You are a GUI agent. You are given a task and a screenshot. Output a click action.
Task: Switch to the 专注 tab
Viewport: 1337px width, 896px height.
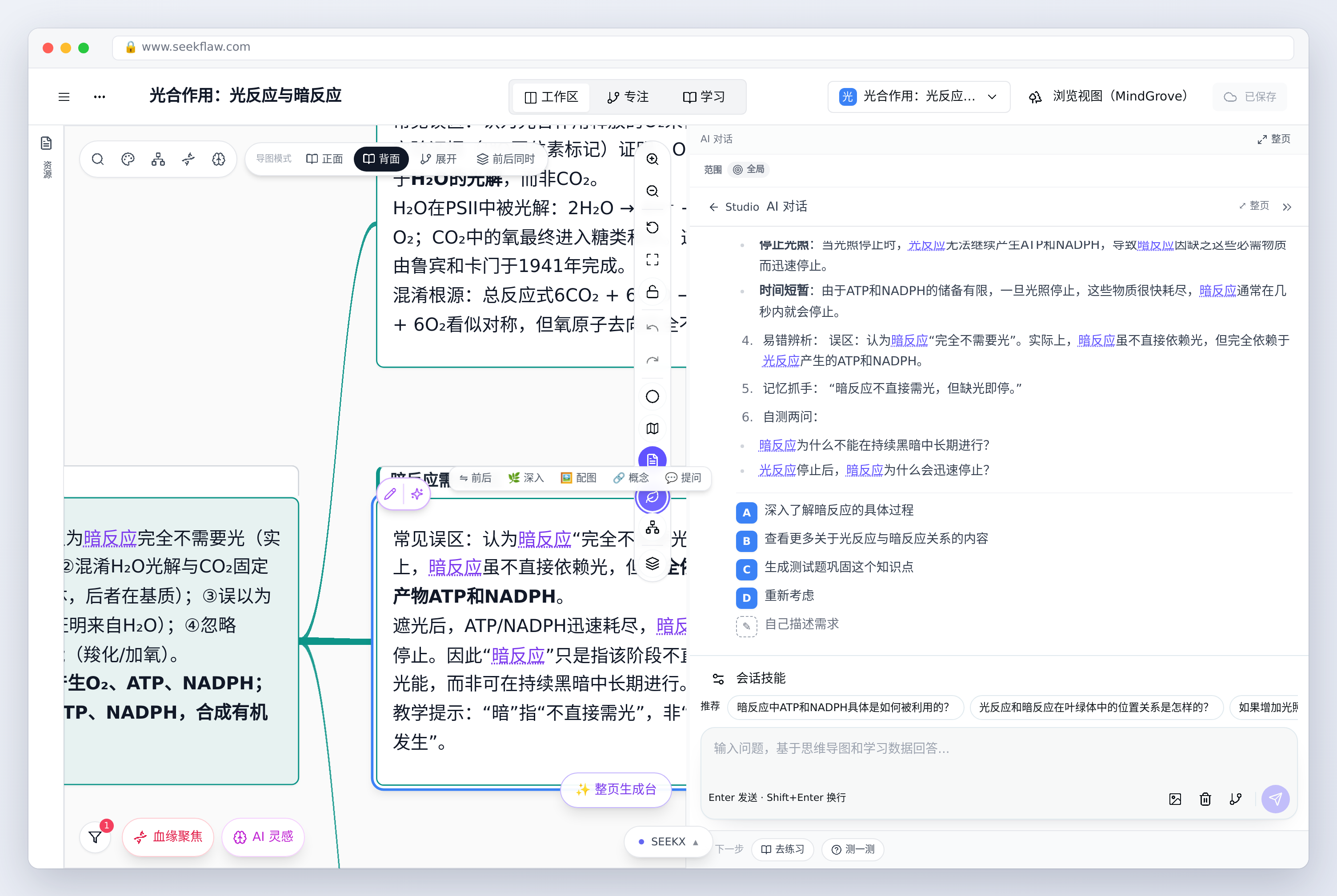point(628,96)
